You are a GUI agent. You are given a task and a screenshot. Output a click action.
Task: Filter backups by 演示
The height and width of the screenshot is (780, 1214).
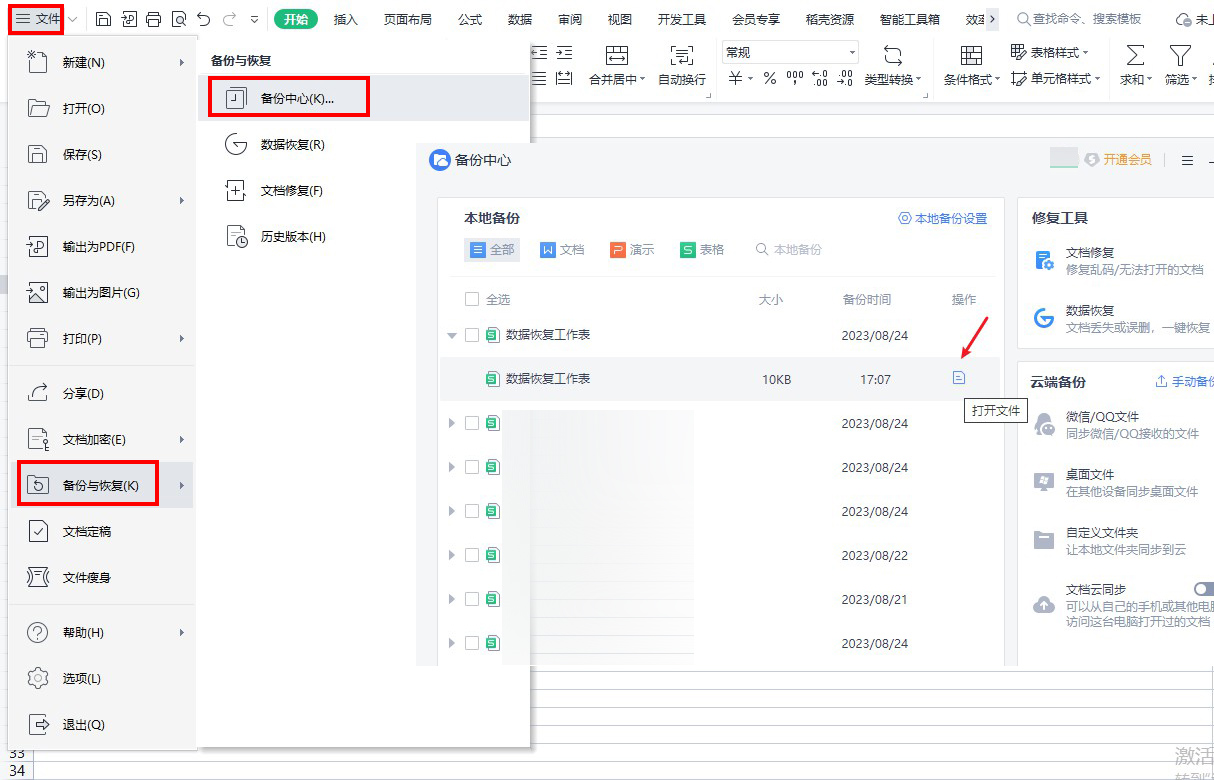632,250
